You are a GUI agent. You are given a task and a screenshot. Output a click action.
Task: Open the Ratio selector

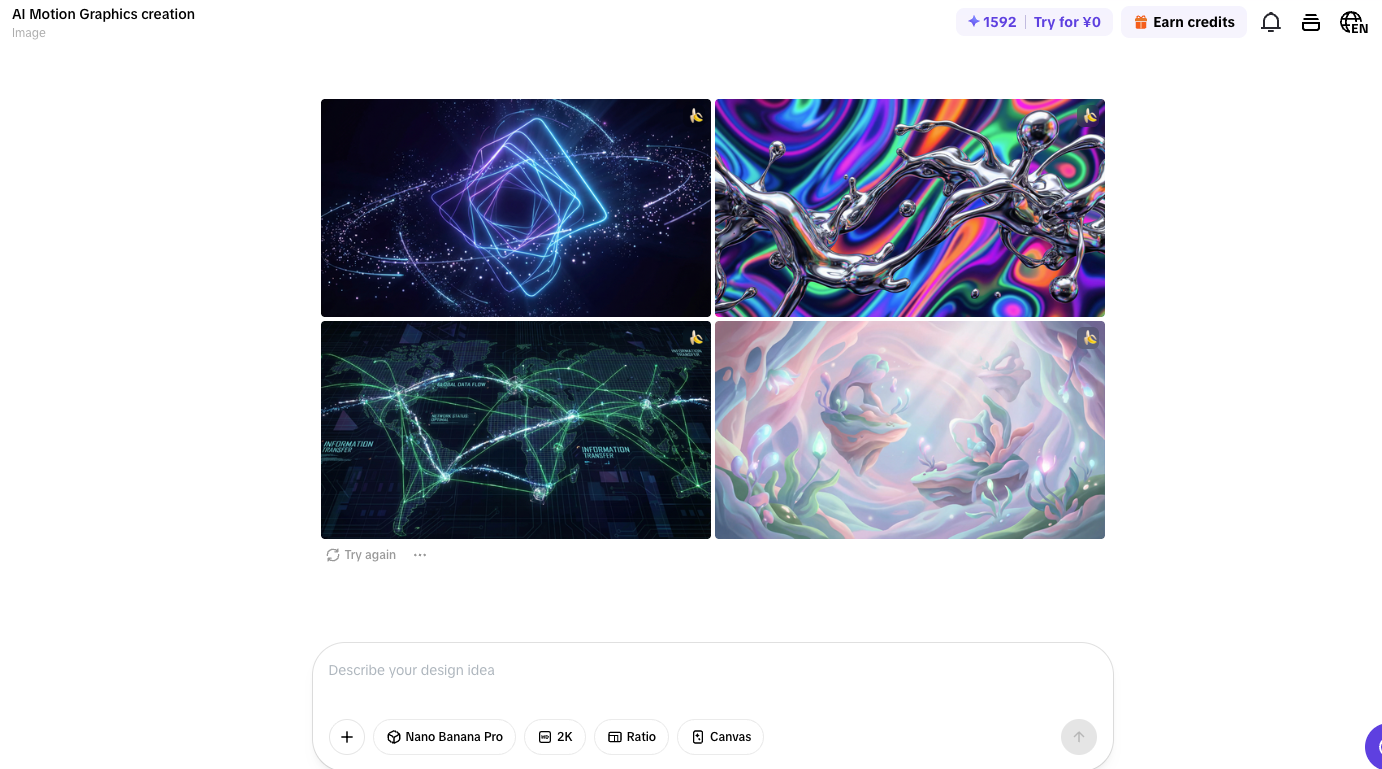pos(631,737)
